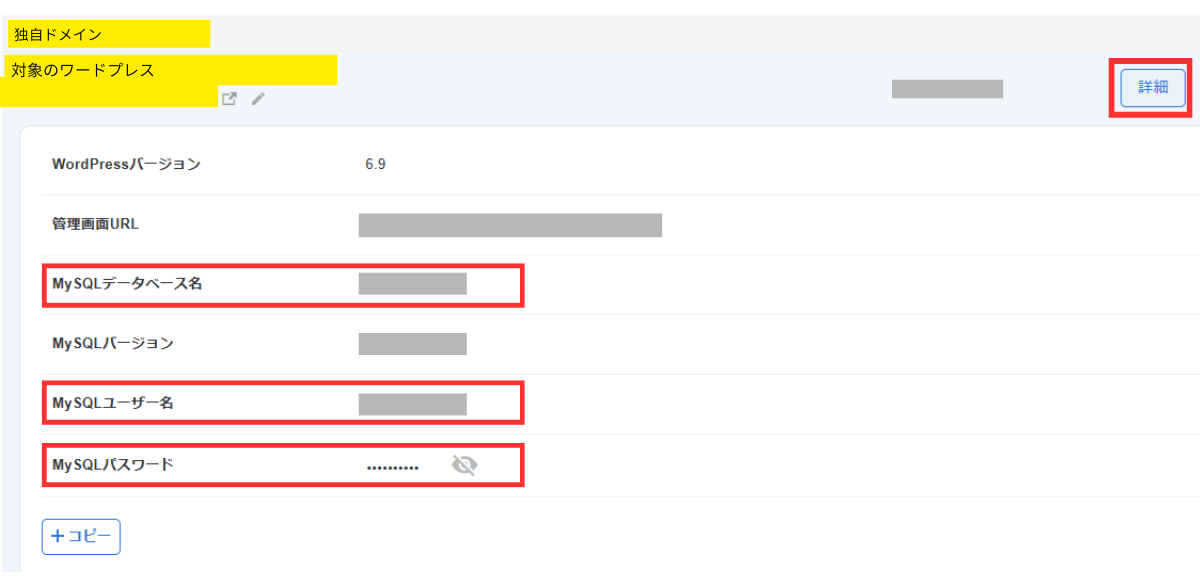Click the 管理画面URL label
Viewport: 1200px width, 580px height.
point(95,224)
